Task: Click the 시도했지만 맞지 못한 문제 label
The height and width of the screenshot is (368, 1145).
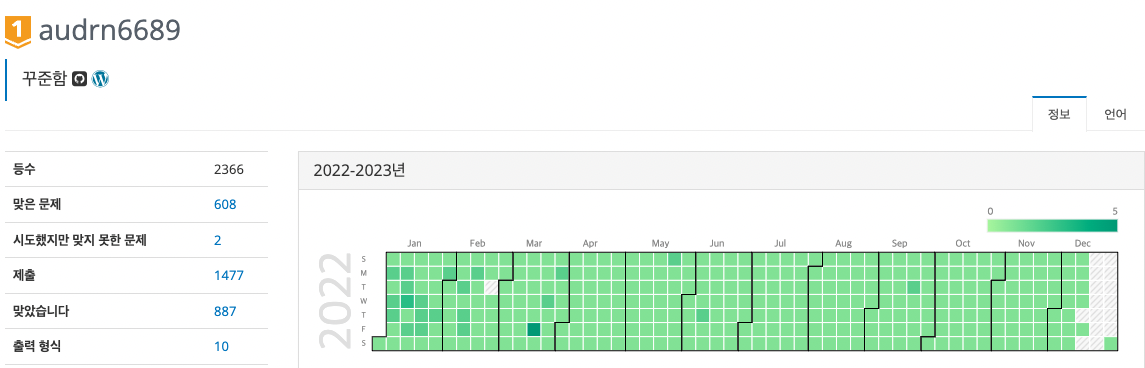Action: (x=80, y=240)
